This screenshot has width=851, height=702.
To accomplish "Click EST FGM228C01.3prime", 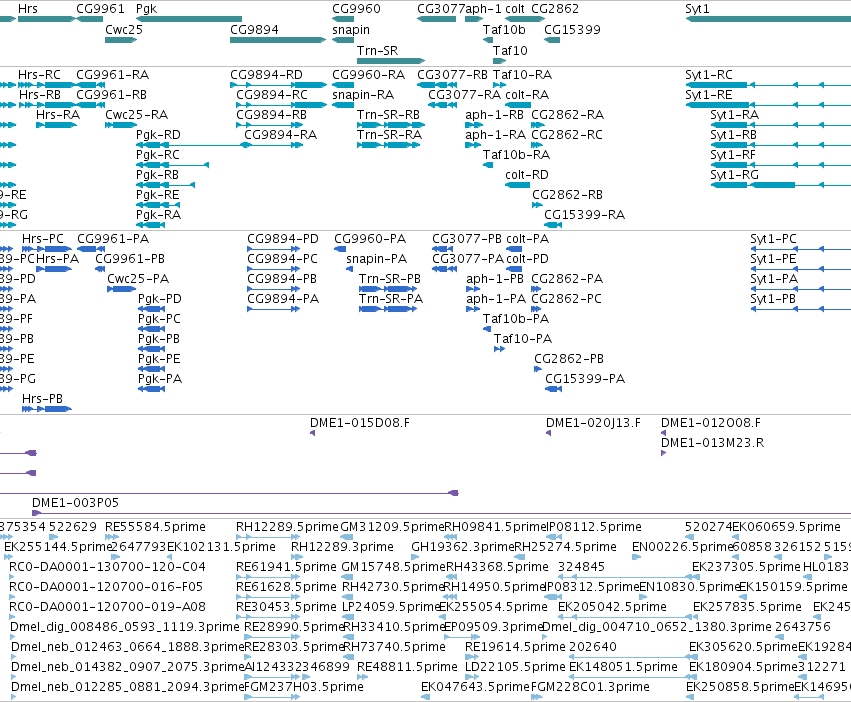I will [590, 687].
